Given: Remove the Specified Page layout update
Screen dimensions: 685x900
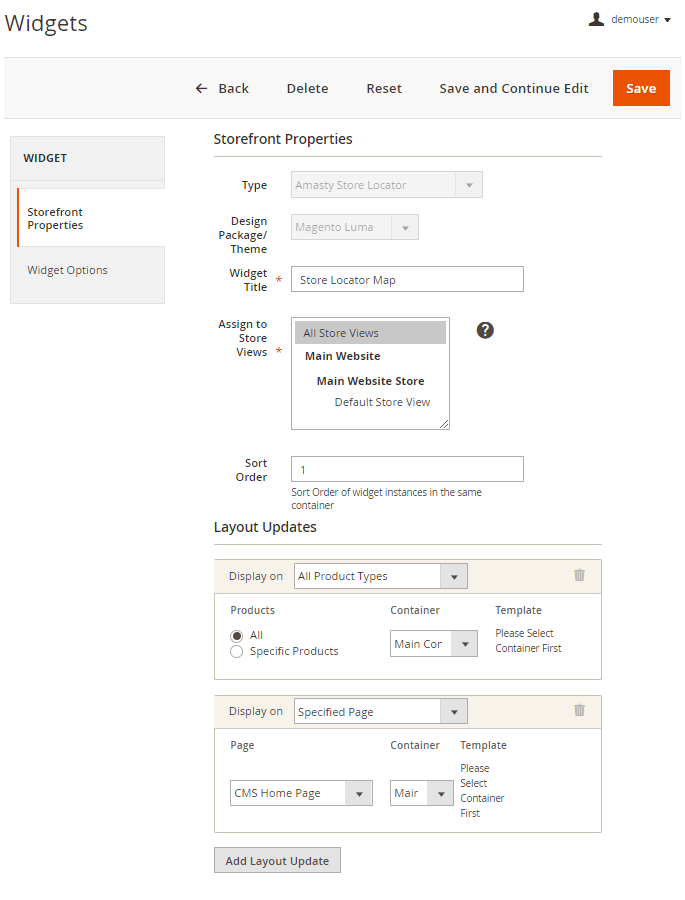Looking at the screenshot, I should (x=579, y=710).
